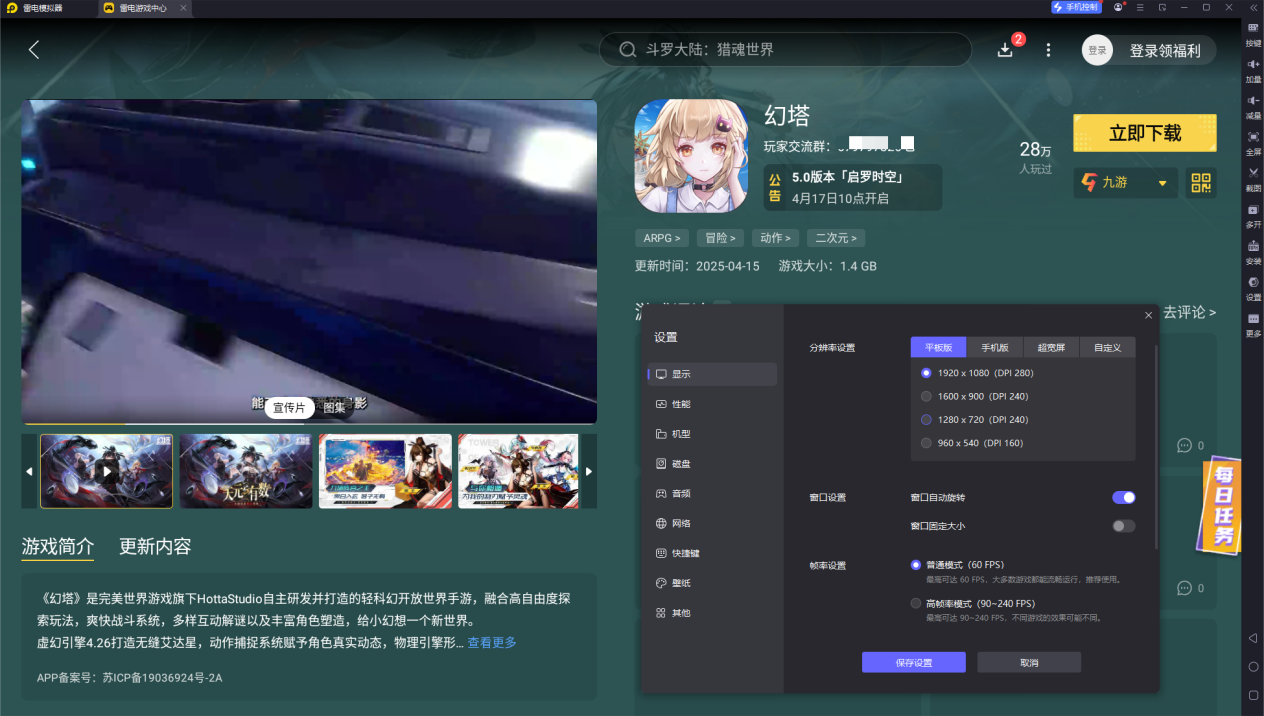Switch to 手机版 resolution tab

click(994, 348)
